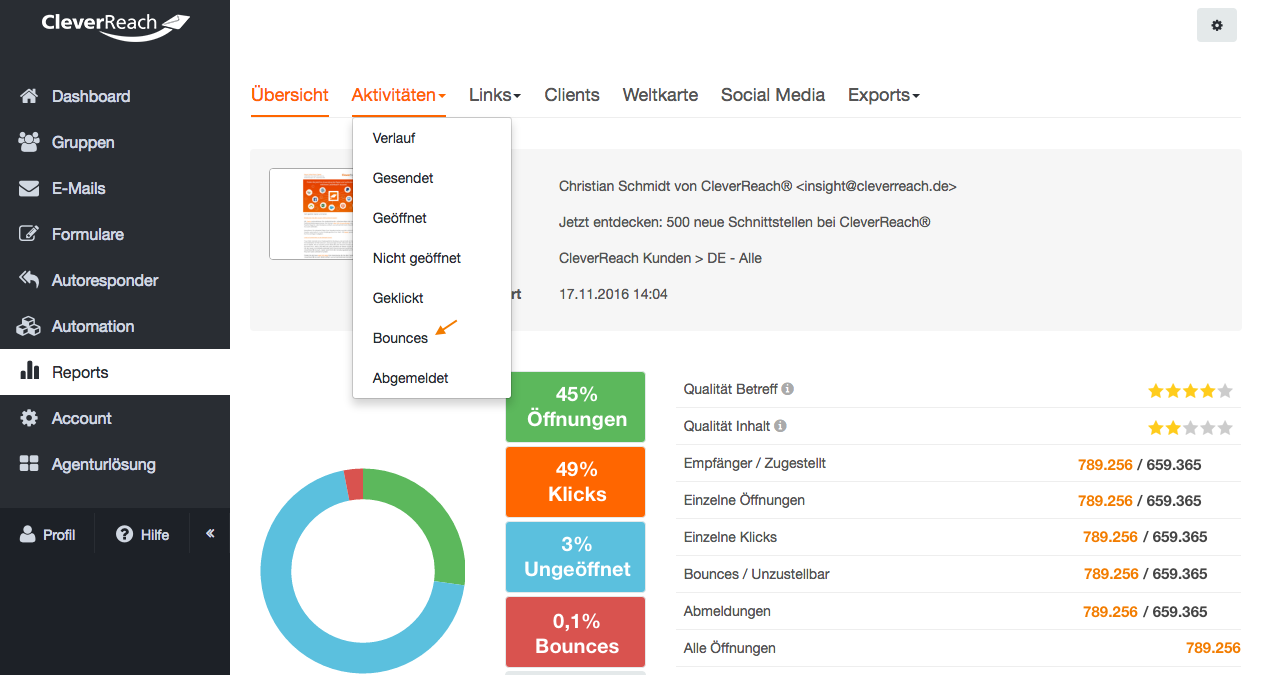Screen dimensions: 1269x675
Task: Click the Agenturlösung grid icon
Action: tap(29, 464)
